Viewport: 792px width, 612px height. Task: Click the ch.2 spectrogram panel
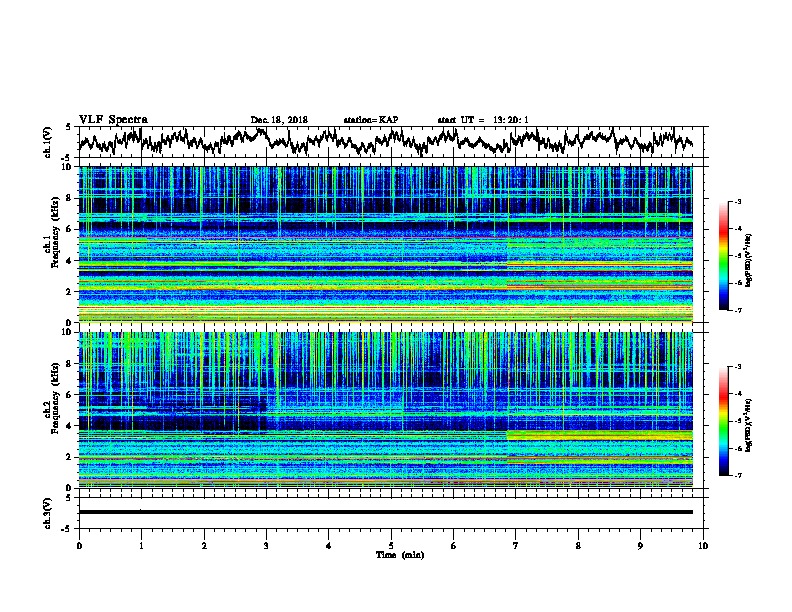pyautogui.click(x=385, y=410)
